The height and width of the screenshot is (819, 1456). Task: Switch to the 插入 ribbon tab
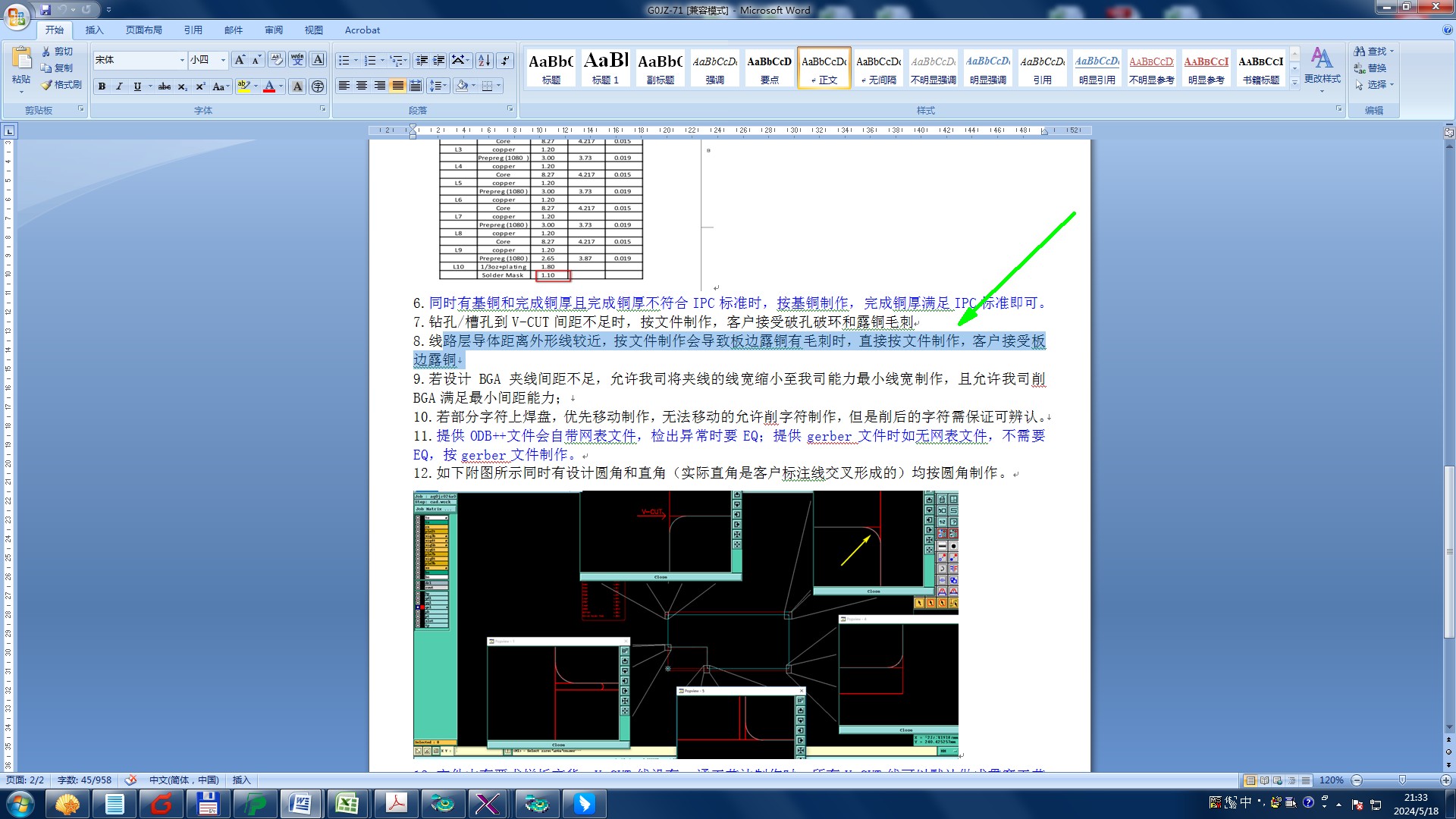(x=94, y=30)
